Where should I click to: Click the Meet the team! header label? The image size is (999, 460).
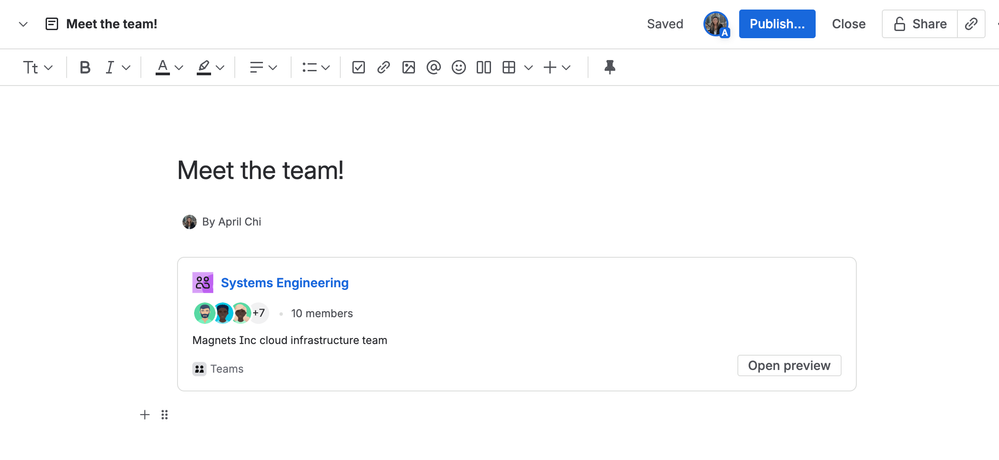pyautogui.click(x=111, y=24)
